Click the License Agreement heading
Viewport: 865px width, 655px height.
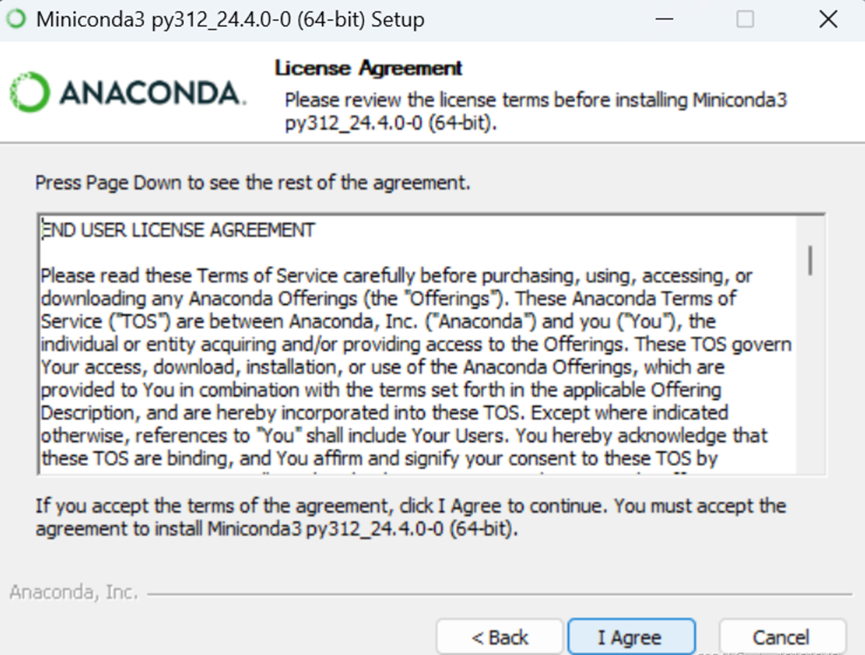(x=369, y=68)
